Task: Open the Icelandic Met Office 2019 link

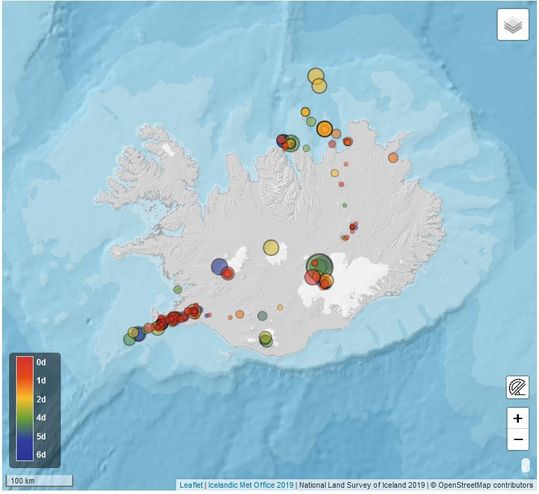Action: (251, 485)
